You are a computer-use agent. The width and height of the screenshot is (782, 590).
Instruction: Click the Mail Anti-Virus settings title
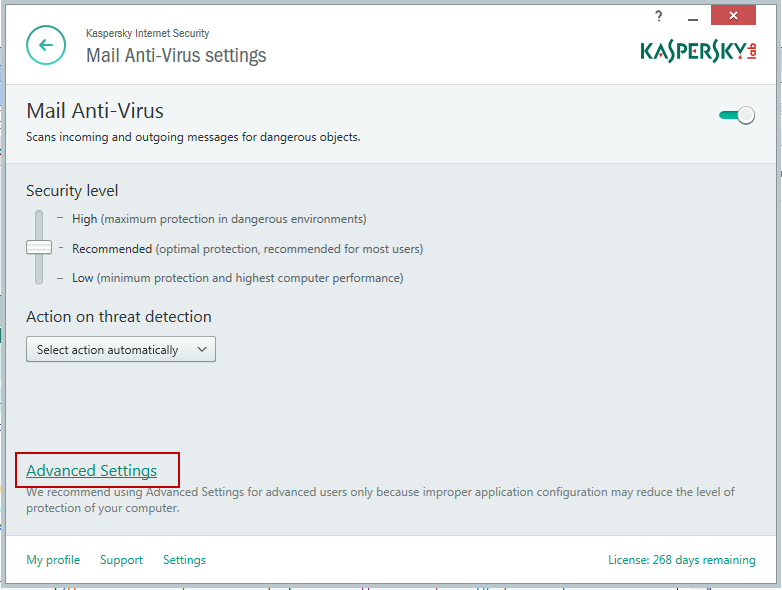coord(176,55)
